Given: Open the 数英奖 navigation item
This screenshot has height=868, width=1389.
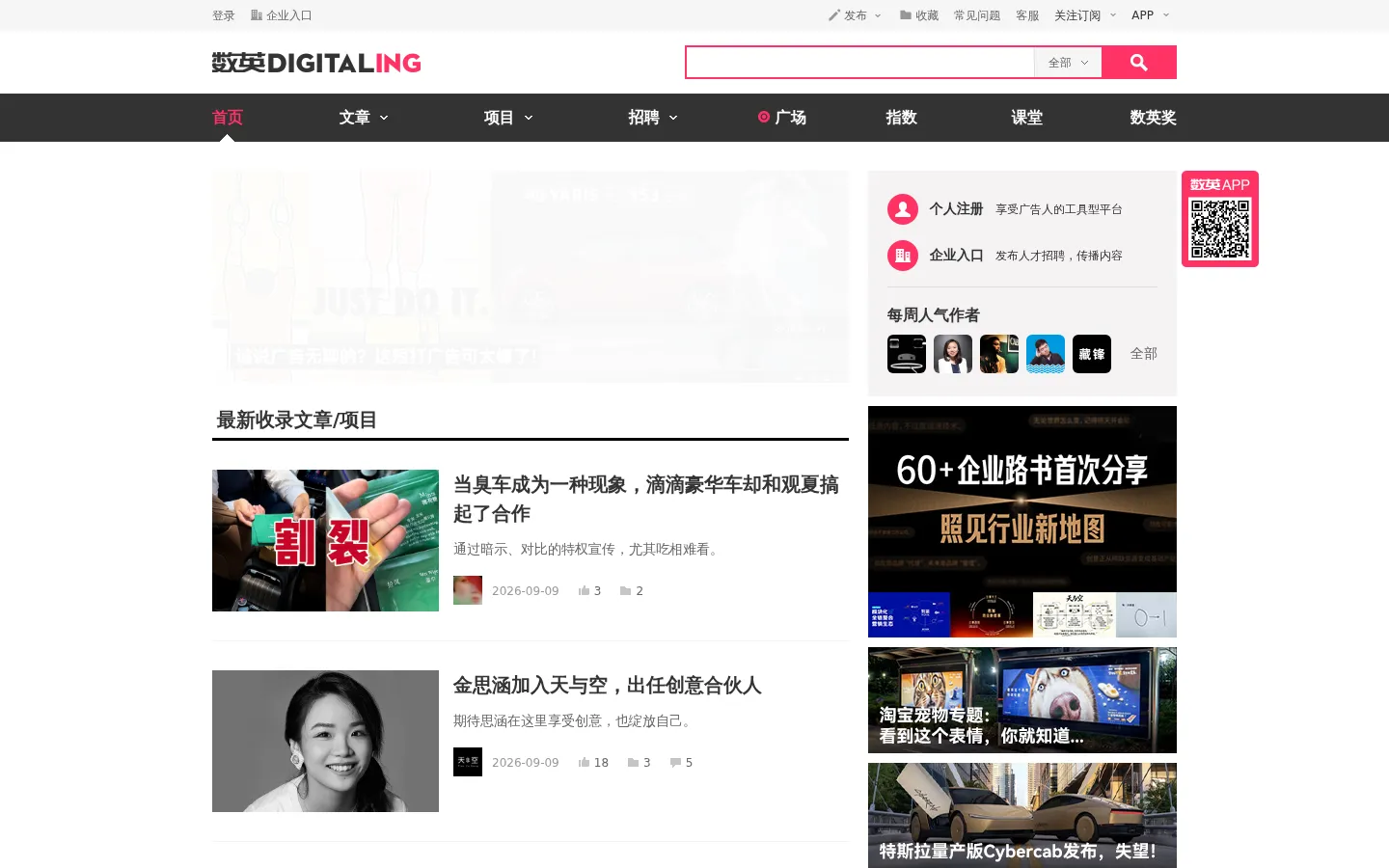Looking at the screenshot, I should [x=1153, y=118].
